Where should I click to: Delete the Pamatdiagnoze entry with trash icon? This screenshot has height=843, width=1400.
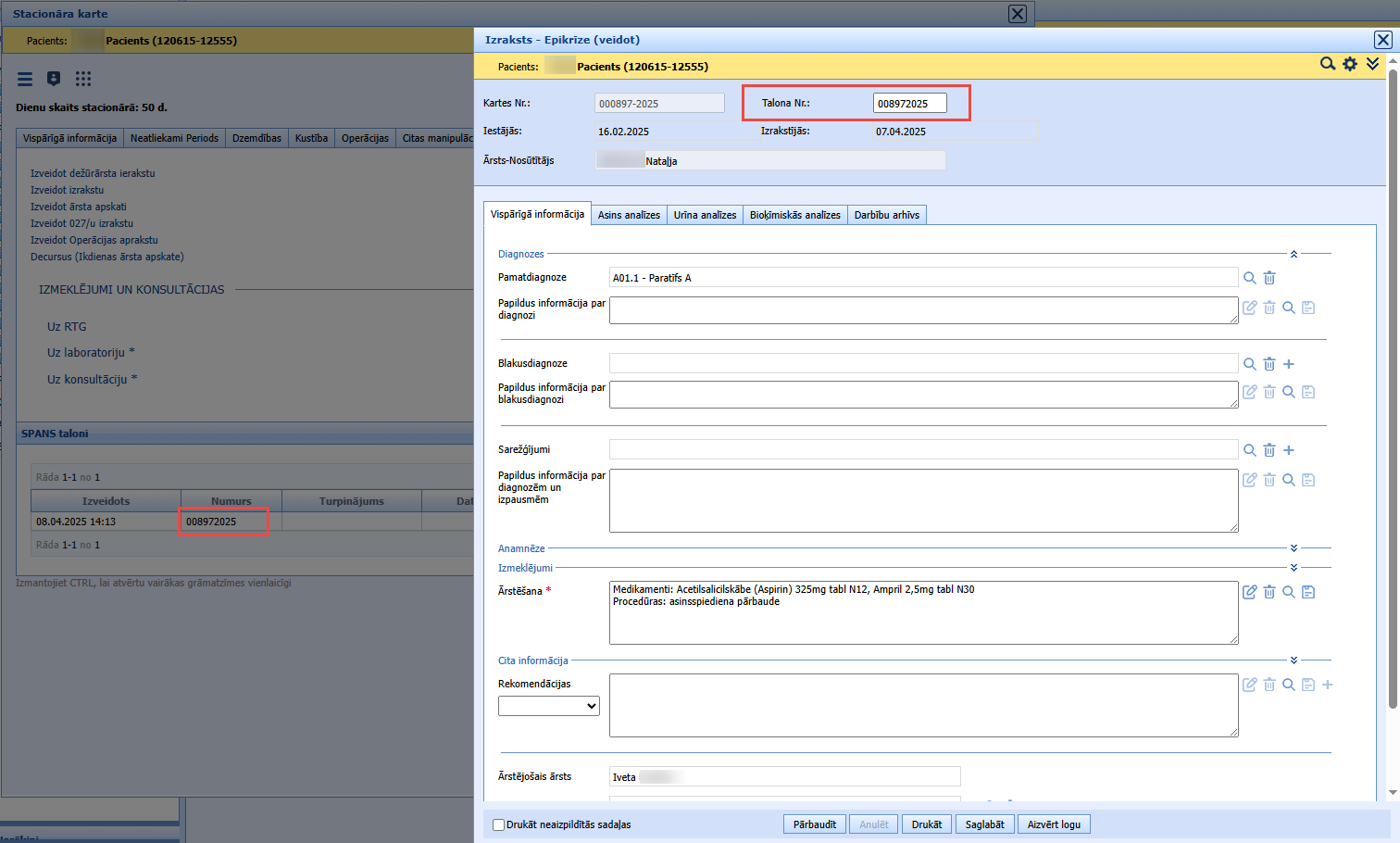(x=1269, y=278)
